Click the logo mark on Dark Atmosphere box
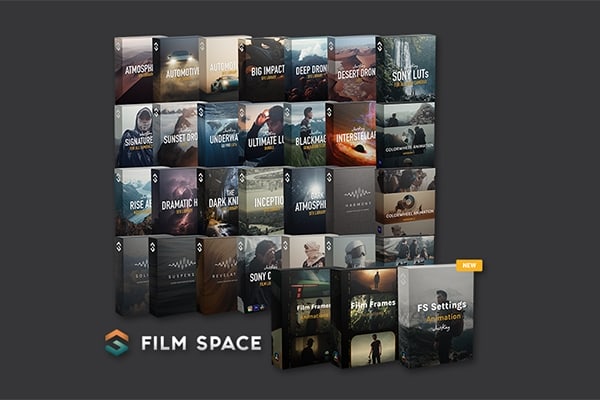The image size is (600, 400). 287,178
